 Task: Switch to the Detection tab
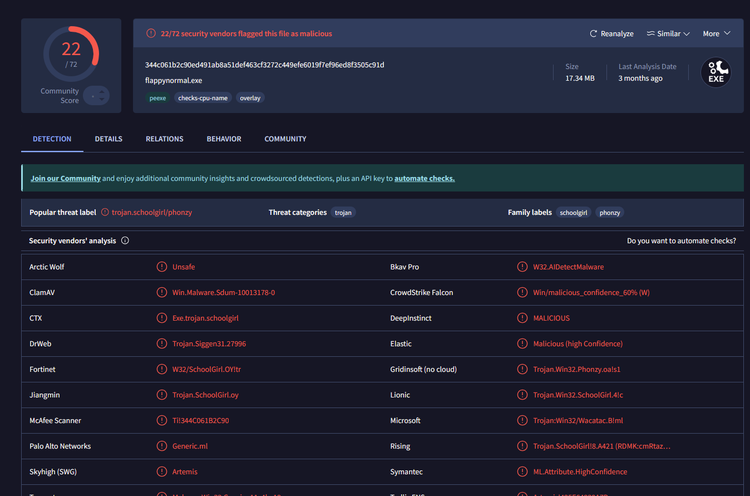coord(52,139)
